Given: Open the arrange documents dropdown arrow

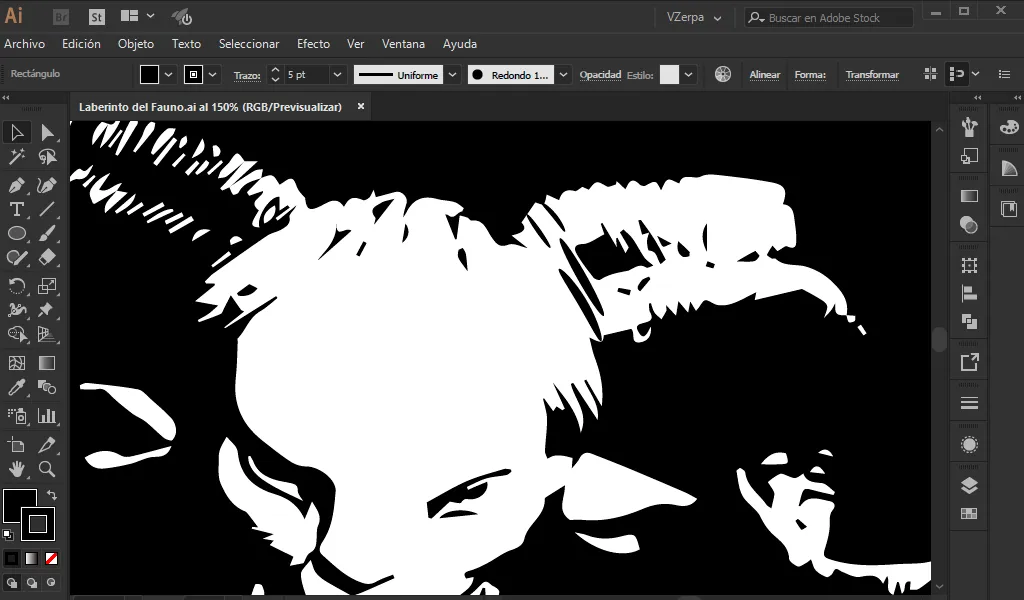Looking at the screenshot, I should point(151,16).
